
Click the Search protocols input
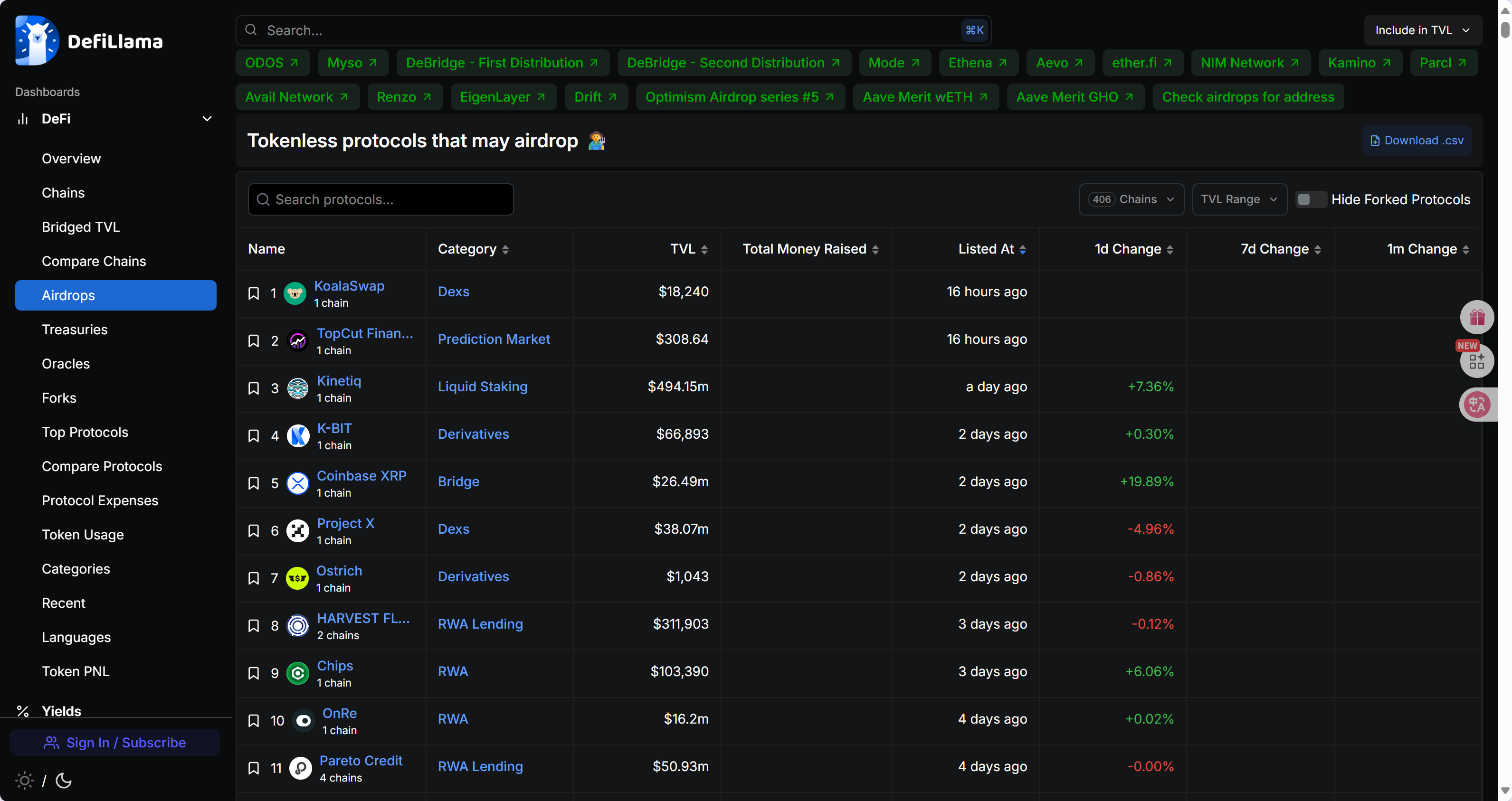click(380, 199)
